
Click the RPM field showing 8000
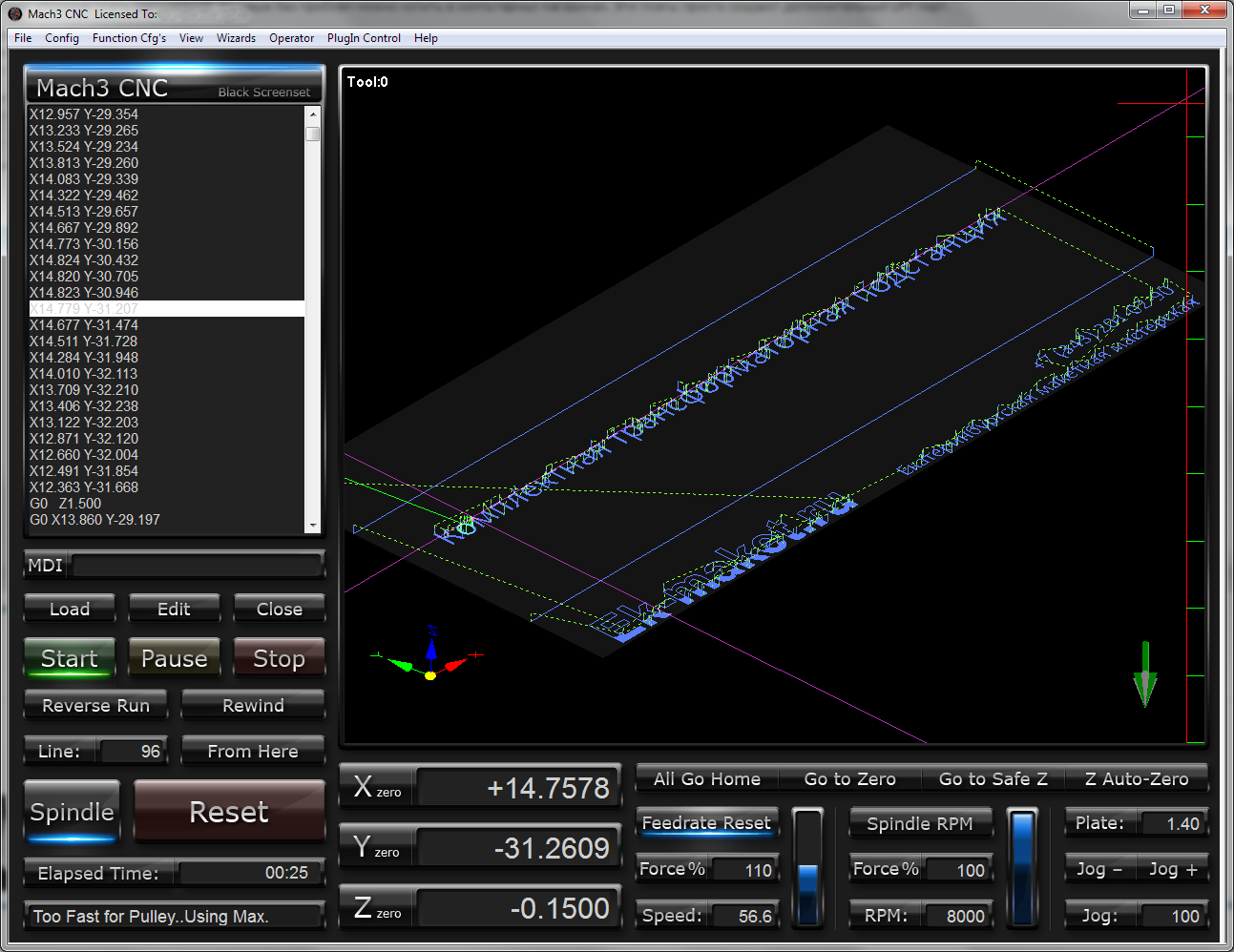pyautogui.click(x=956, y=916)
